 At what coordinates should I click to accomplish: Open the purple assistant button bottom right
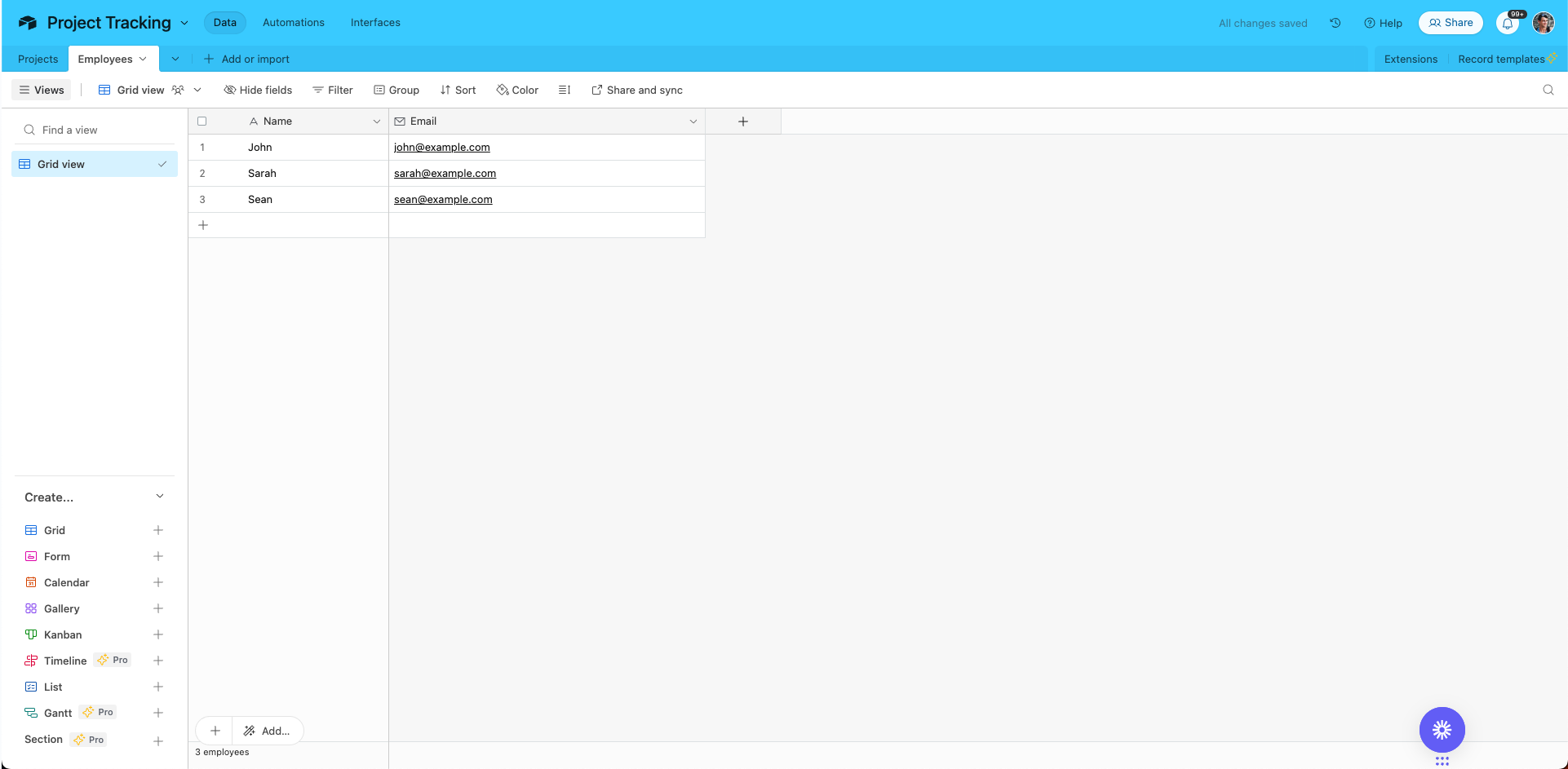click(x=1442, y=730)
